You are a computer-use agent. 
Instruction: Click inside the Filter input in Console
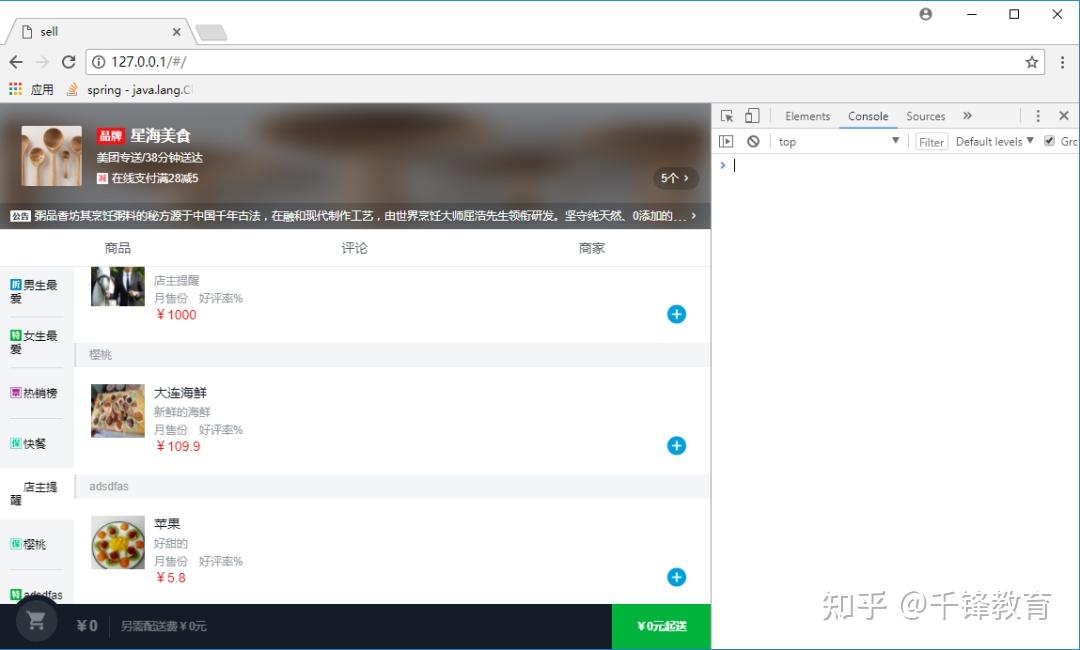[931, 141]
